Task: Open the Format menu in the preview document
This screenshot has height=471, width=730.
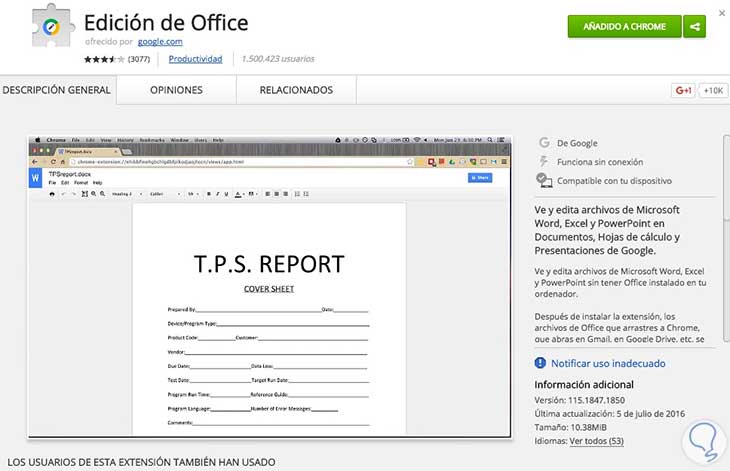Action: tap(81, 183)
